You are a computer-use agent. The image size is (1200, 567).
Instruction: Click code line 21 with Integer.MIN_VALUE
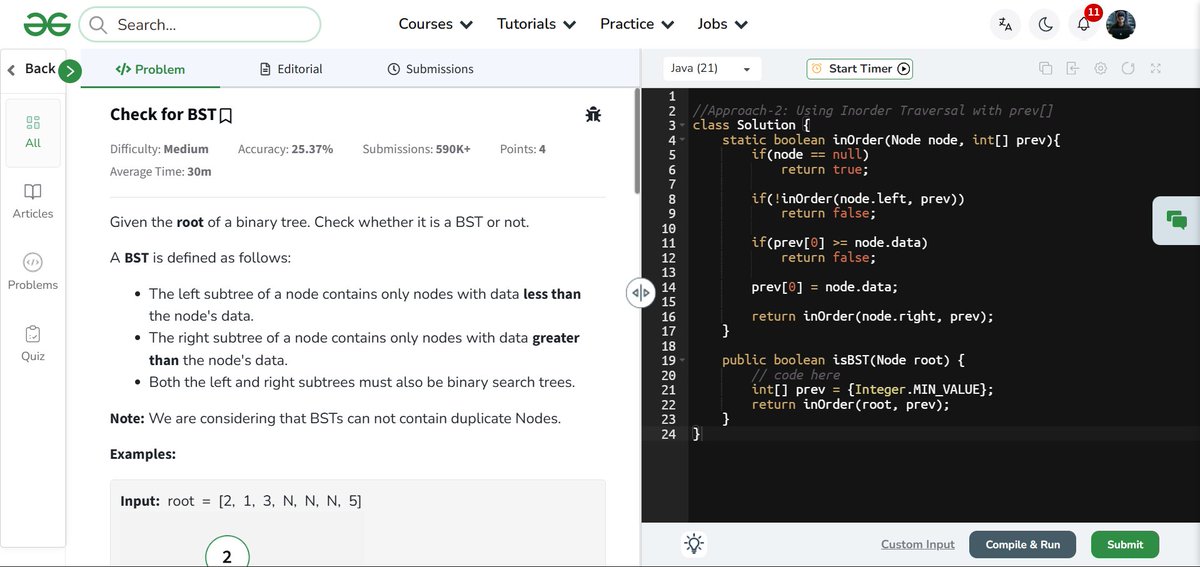[x=872, y=390]
